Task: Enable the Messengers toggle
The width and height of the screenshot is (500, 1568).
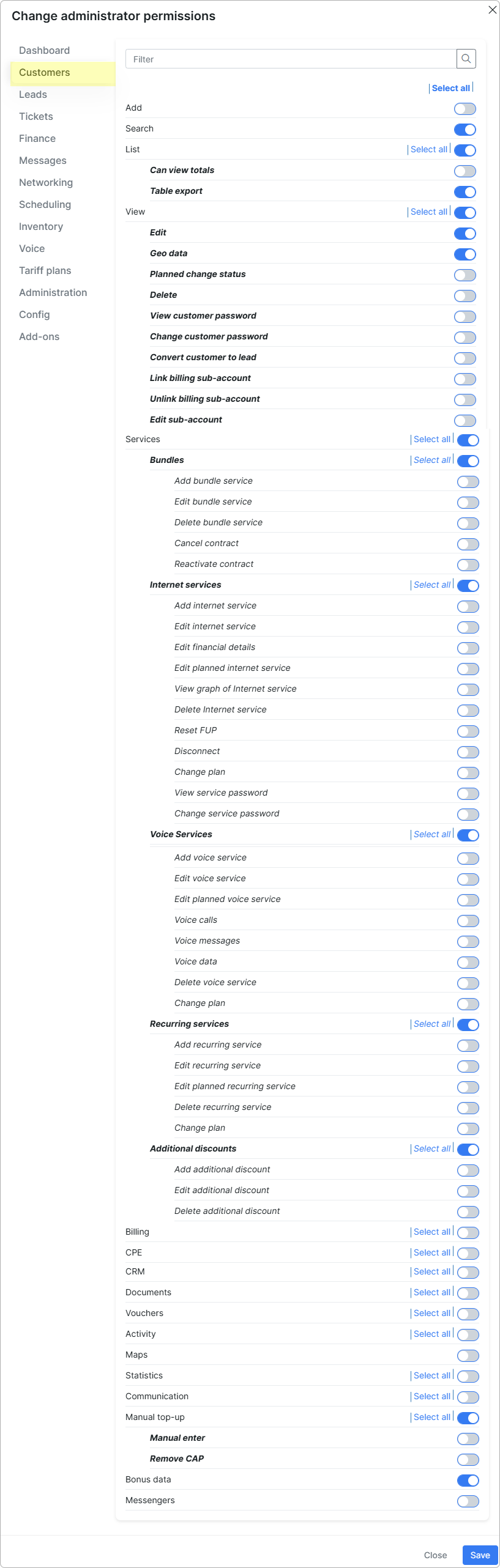Action: 468,1501
